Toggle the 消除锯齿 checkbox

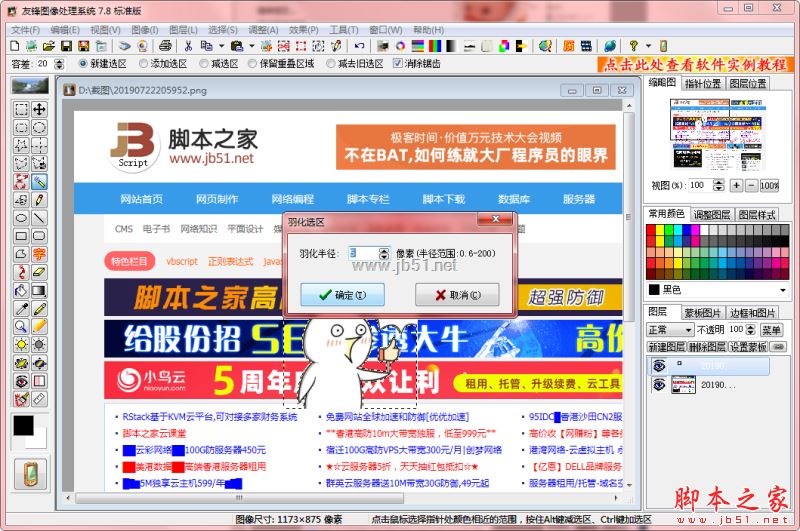(417, 64)
